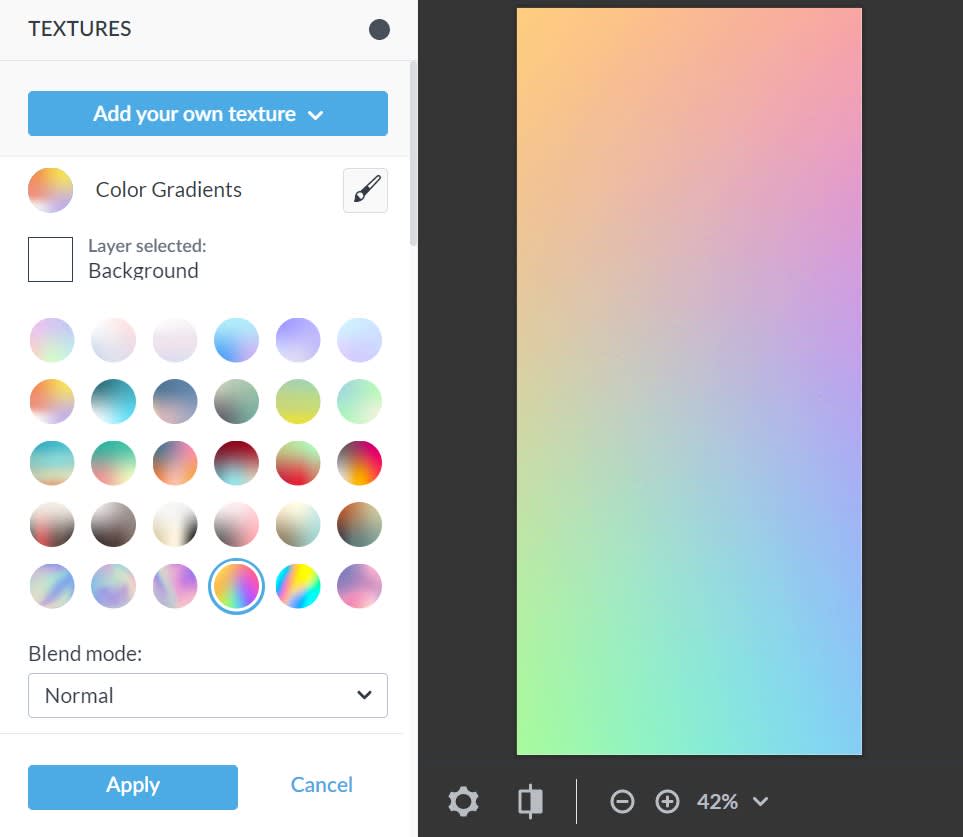
Task: Choose the vivid neon rainbow gradient swatch
Action: [x=298, y=586]
